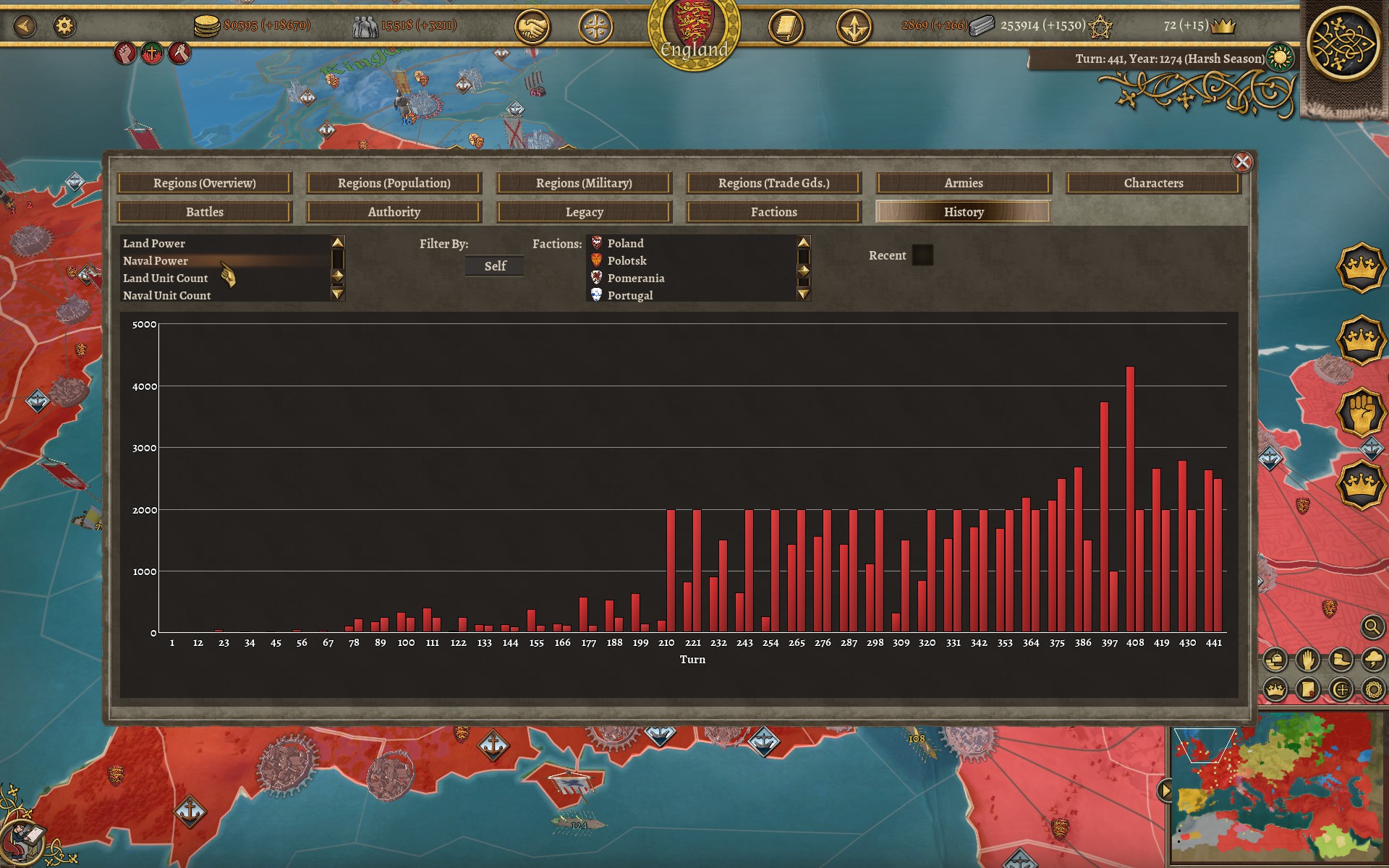The height and width of the screenshot is (868, 1389).
Task: Click the ornate ring overlay icon
Action: (x=1373, y=689)
